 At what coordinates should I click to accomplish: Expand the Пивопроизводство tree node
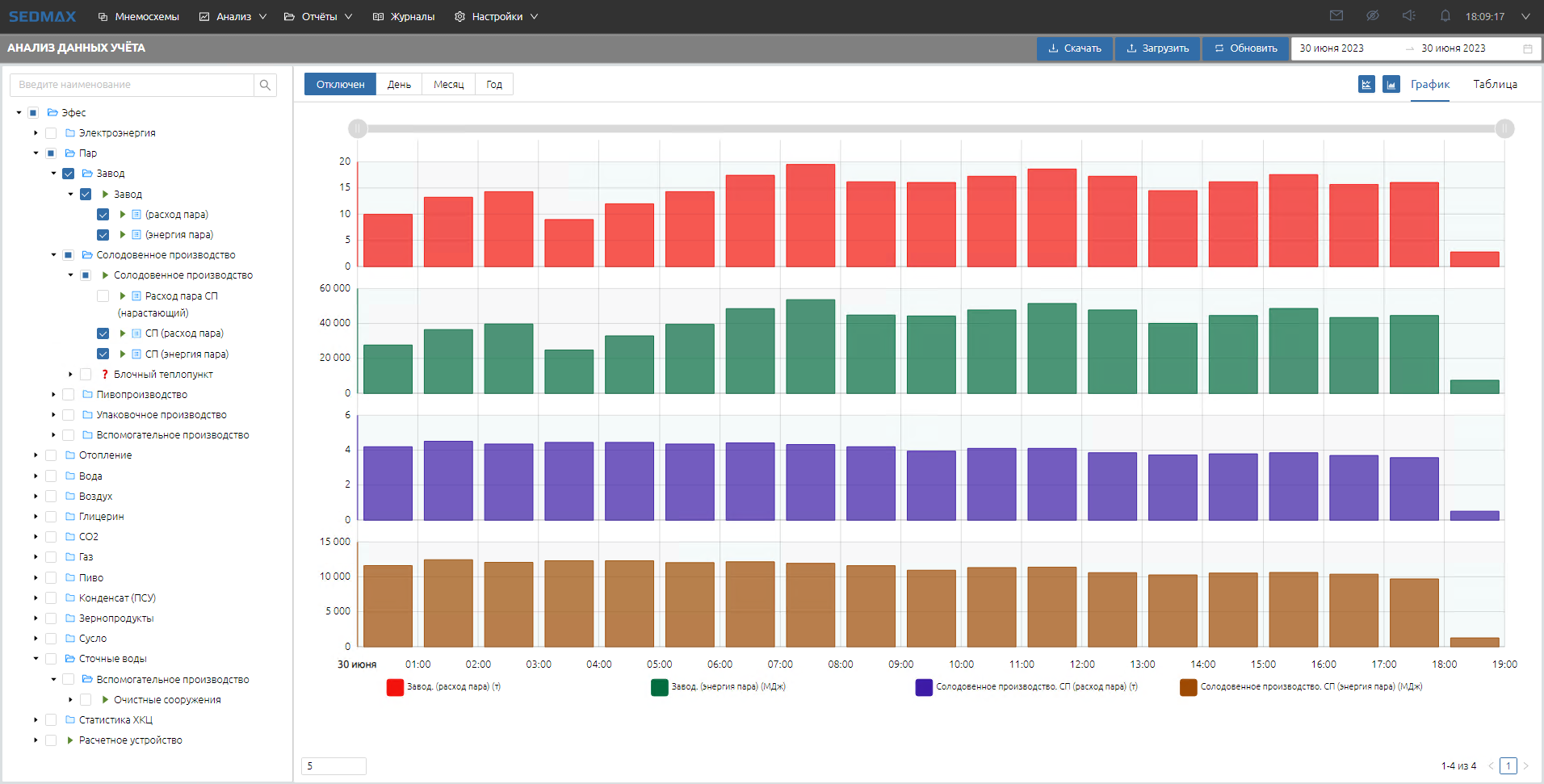pos(53,395)
